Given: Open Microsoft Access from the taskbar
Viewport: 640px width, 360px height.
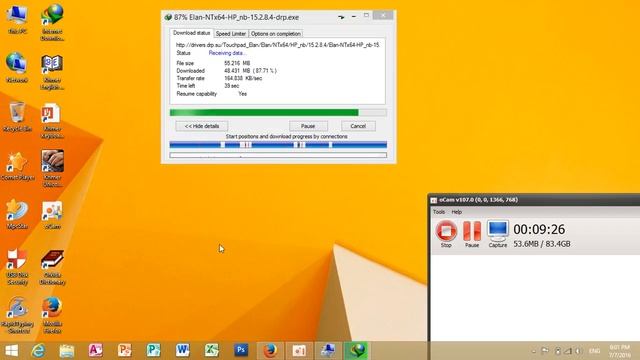Looking at the screenshot, I should (x=96, y=351).
